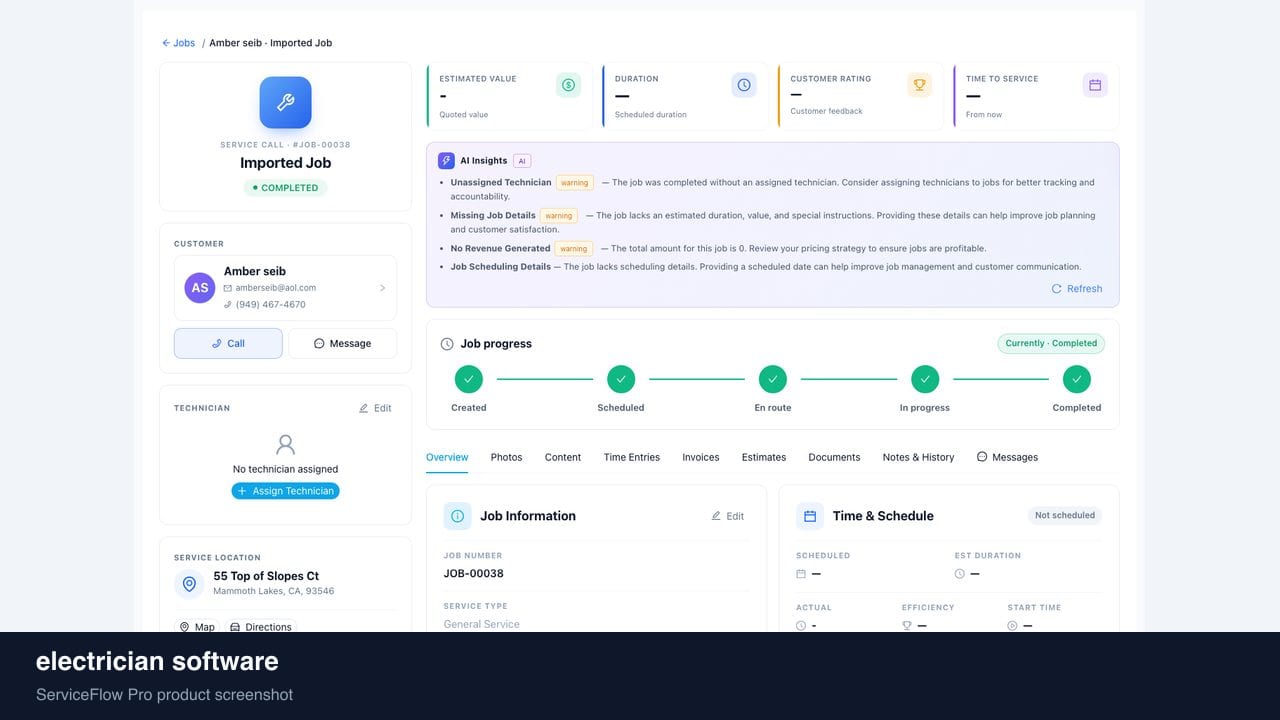Click the dollar Estimated Value icon
This screenshot has height=720, width=1280.
[x=568, y=85]
